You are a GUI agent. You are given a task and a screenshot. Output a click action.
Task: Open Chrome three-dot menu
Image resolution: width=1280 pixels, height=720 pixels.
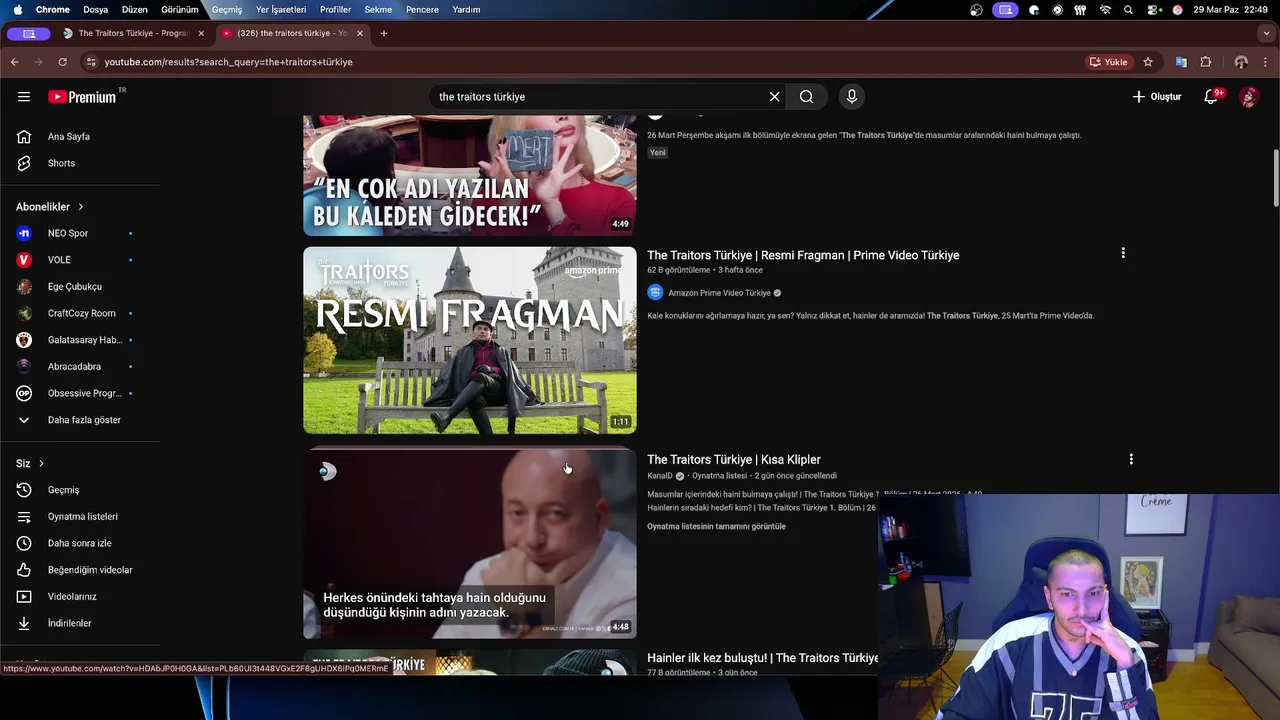(x=1265, y=62)
